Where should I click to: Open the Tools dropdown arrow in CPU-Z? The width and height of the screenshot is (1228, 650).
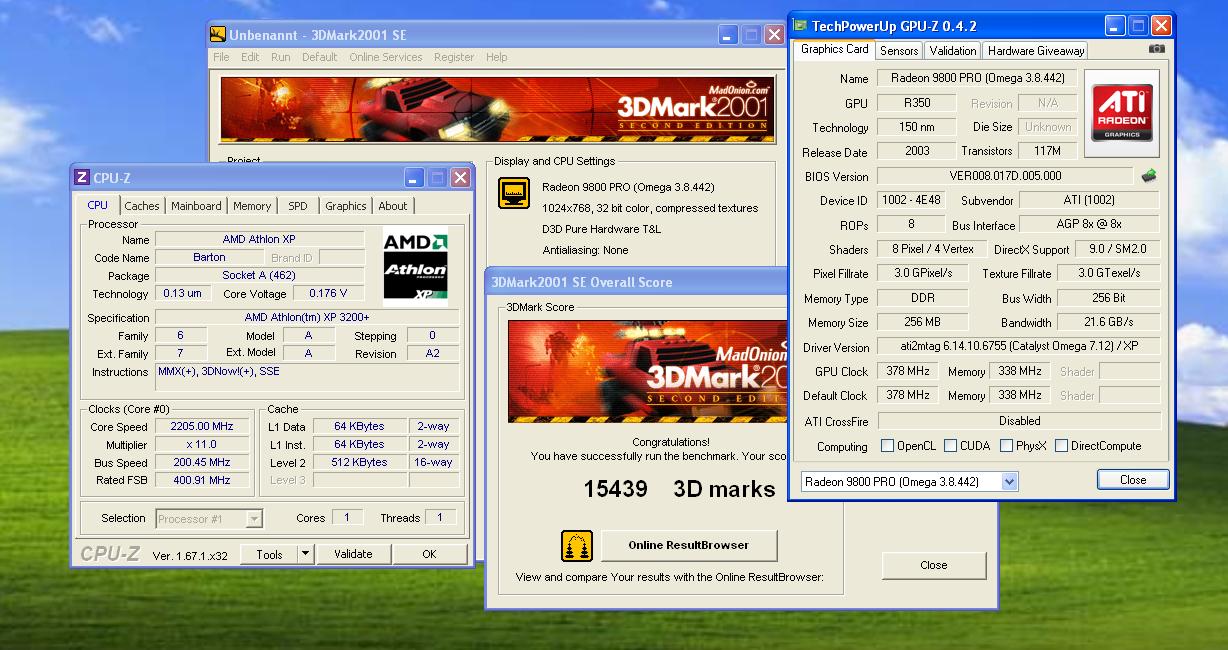(x=306, y=554)
